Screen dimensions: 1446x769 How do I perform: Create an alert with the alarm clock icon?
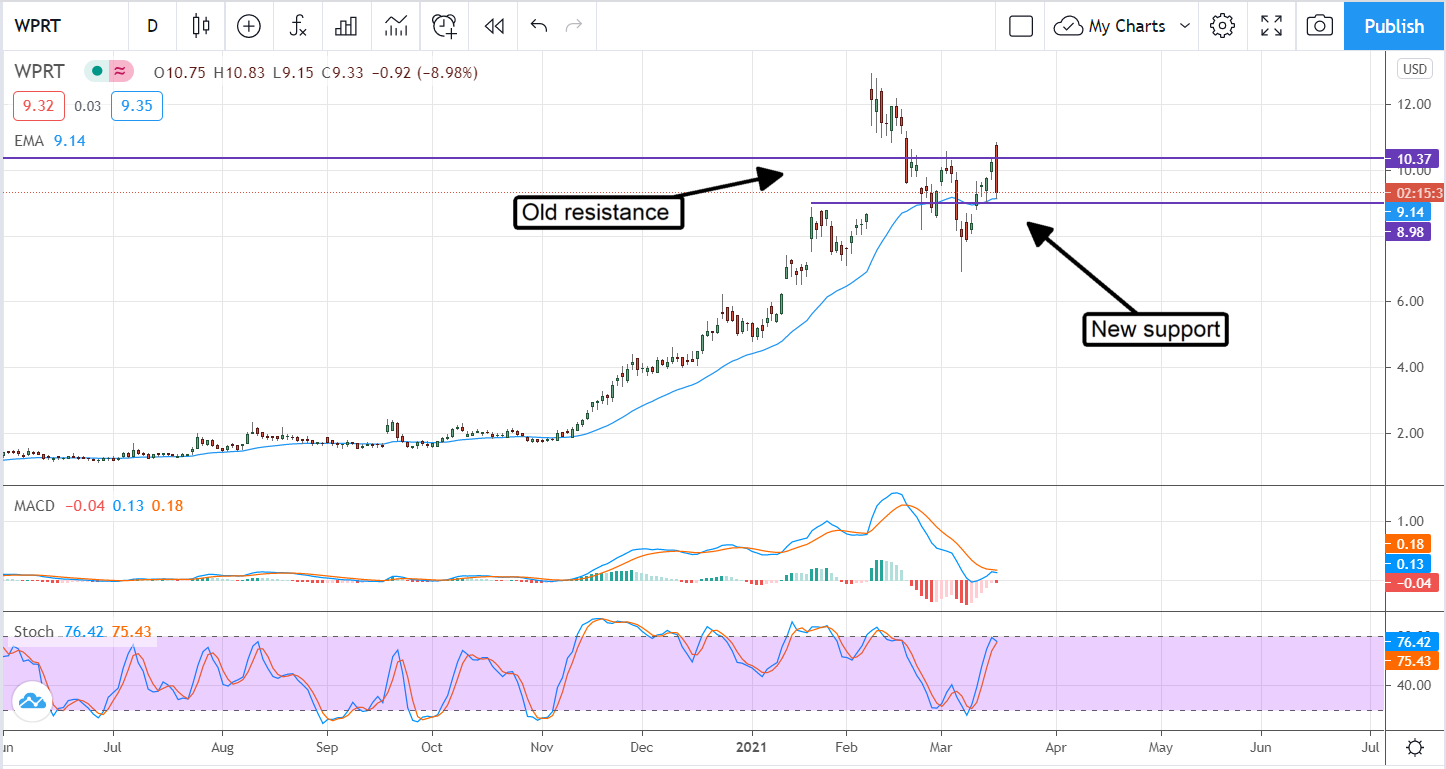click(444, 26)
